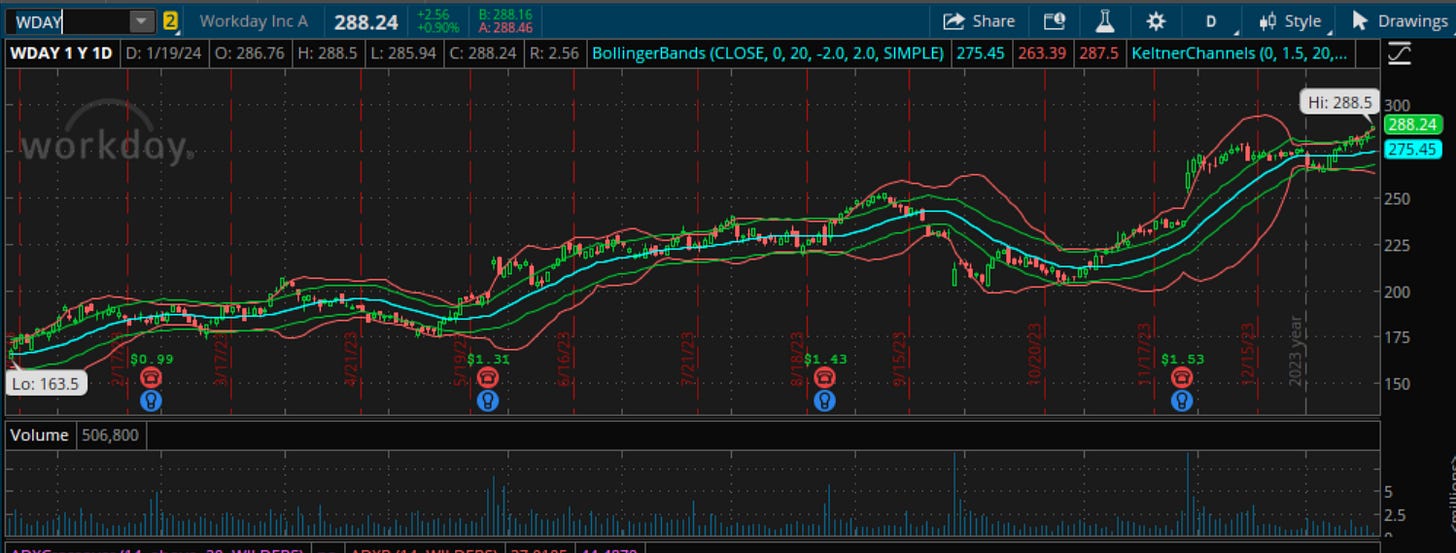Click the red earnings phone icon under $0.99
Screen dimensions: 1456x553
coord(151,377)
